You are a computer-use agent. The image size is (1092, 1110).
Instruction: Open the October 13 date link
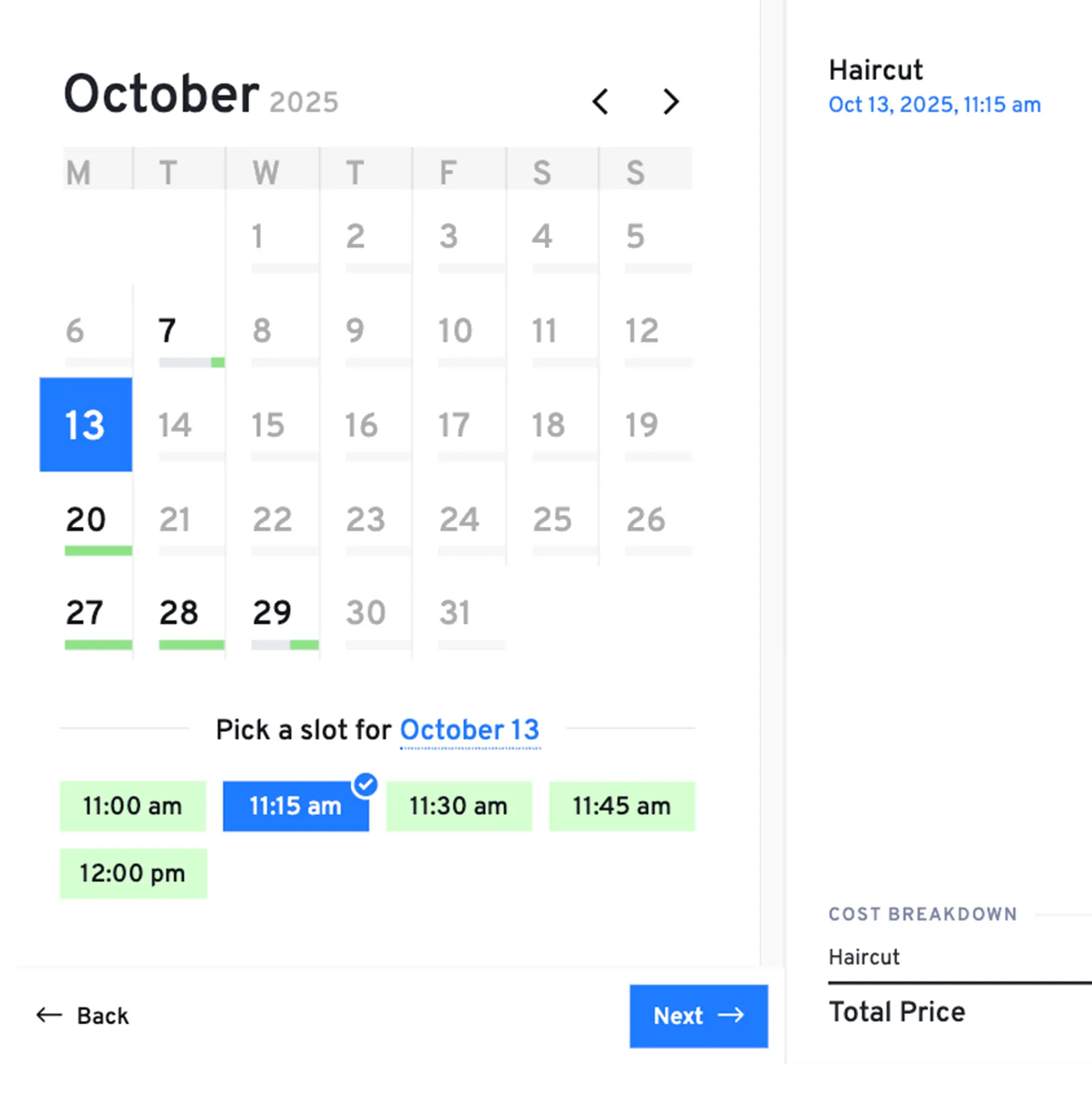coord(470,729)
